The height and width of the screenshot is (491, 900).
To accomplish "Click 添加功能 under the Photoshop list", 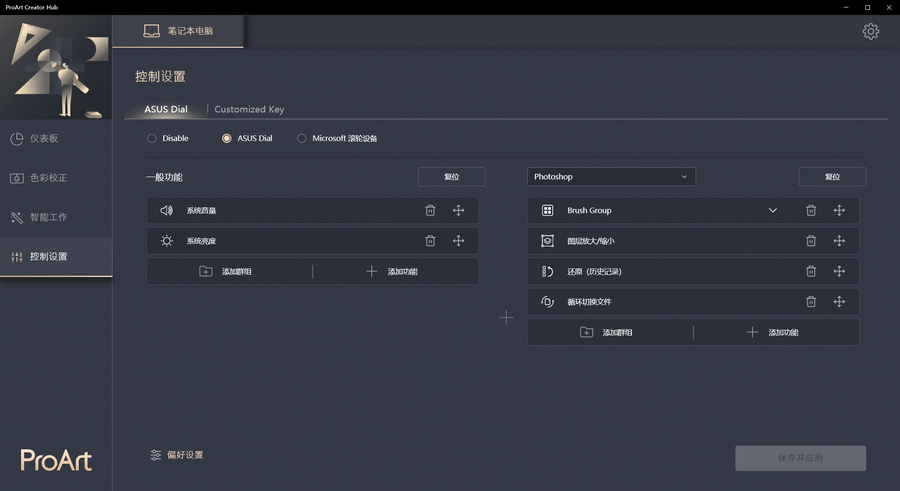I will point(773,332).
